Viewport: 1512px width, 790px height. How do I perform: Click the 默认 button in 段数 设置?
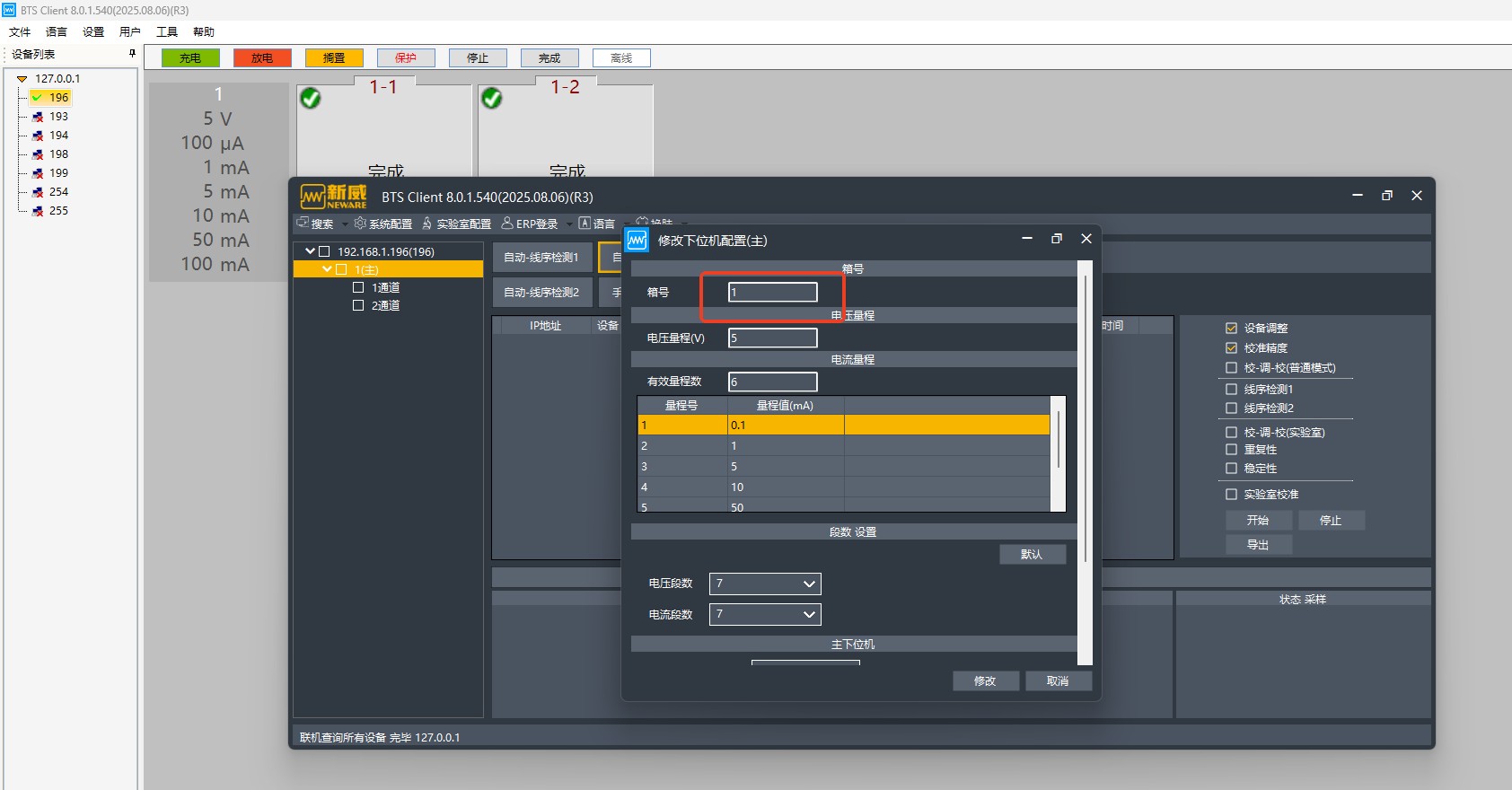point(1033,554)
